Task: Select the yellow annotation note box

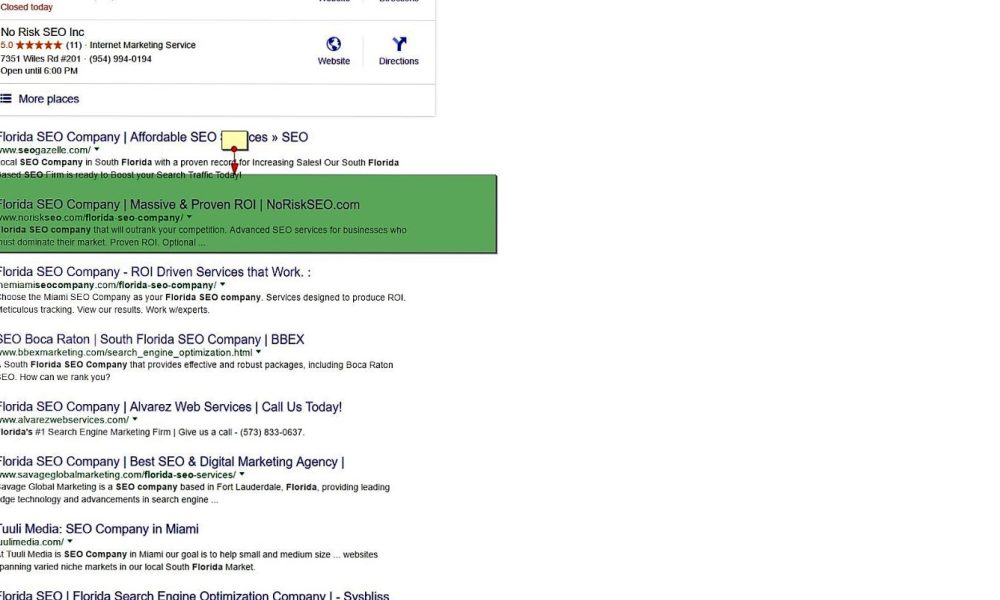Action: pyautogui.click(x=235, y=140)
